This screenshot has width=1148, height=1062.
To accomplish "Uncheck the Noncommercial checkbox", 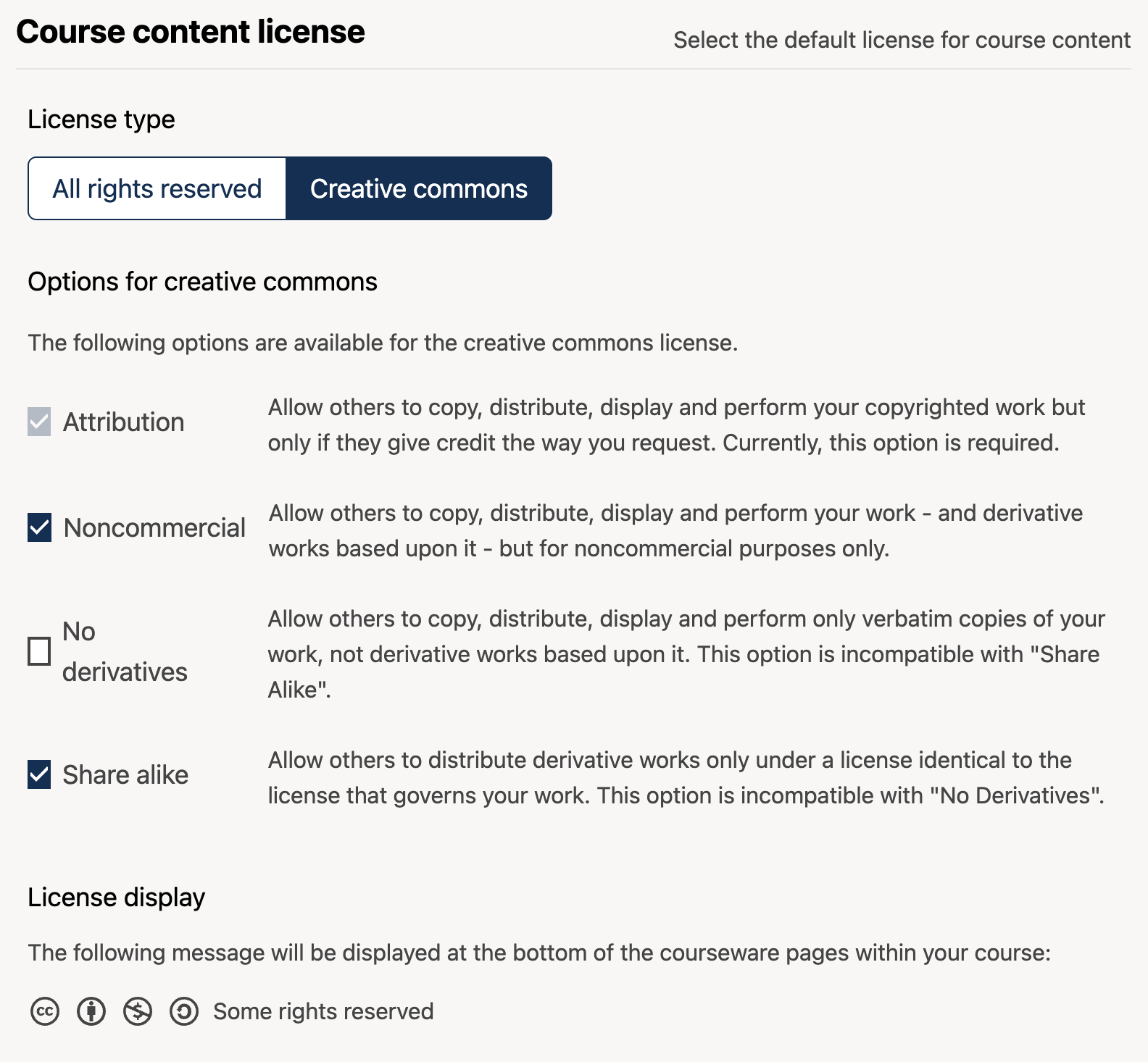I will 39,528.
